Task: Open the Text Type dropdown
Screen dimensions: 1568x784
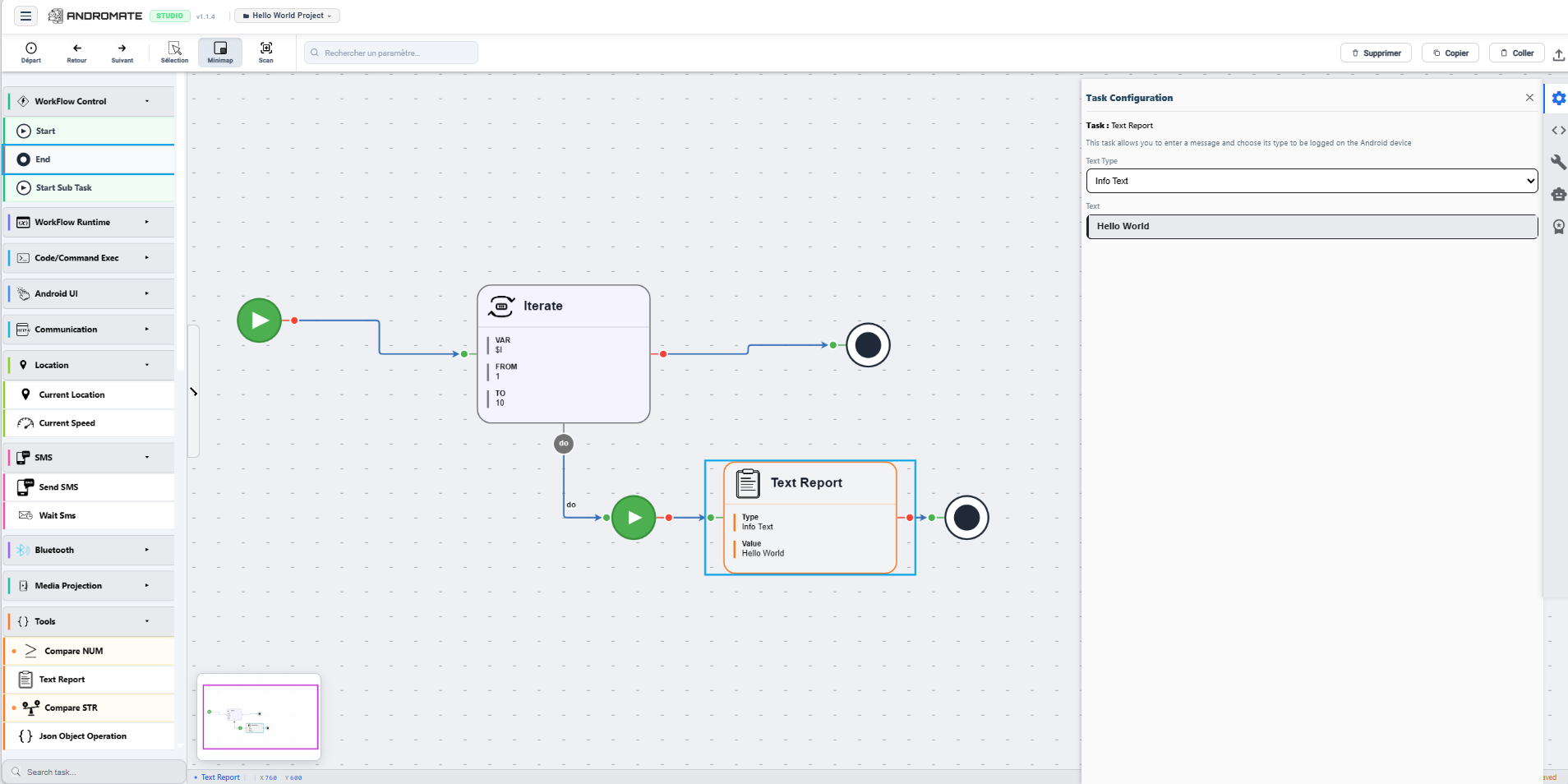Action: point(1312,181)
